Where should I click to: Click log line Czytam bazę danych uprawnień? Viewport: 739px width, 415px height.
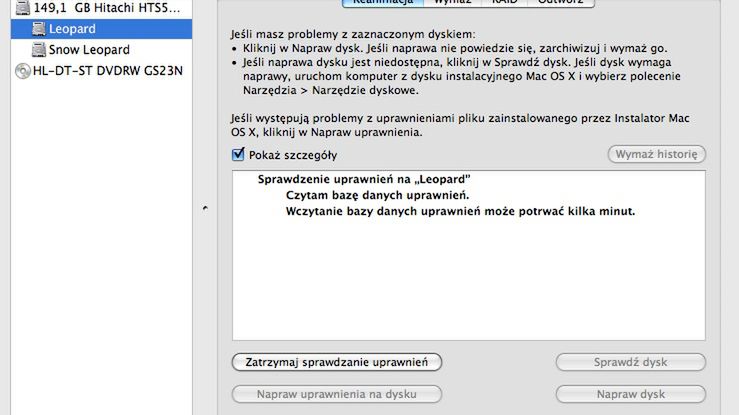coord(378,195)
